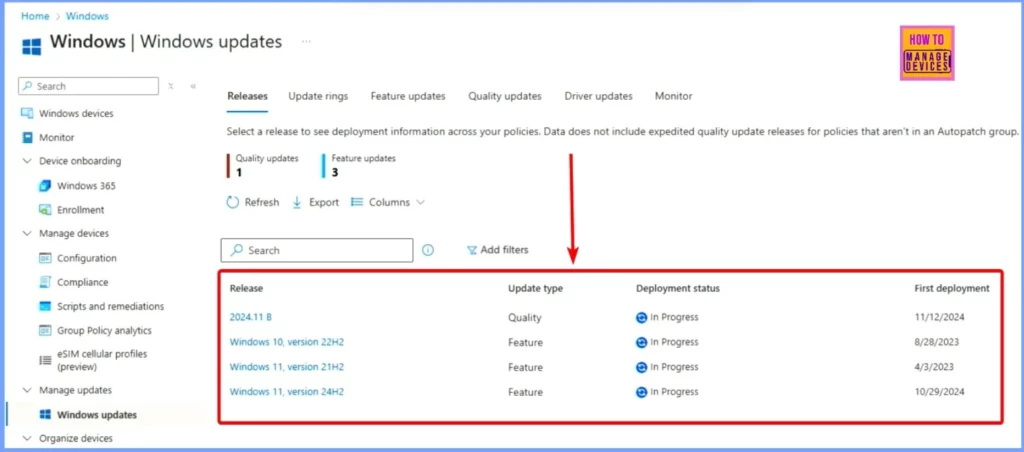Screen dimensions: 1024x452
Task: Sort by the Update type column header
Action: point(536,288)
